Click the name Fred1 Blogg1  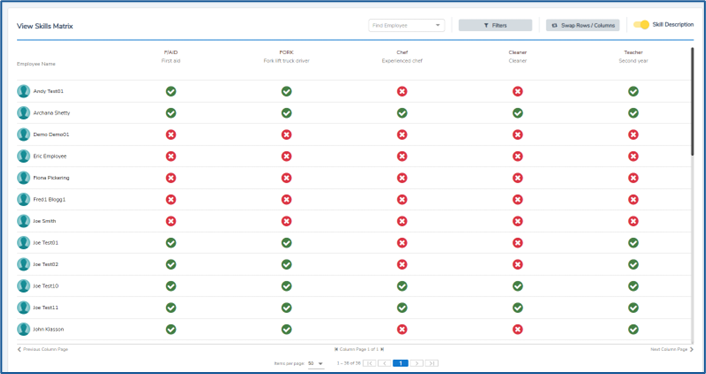pyautogui.click(x=50, y=199)
